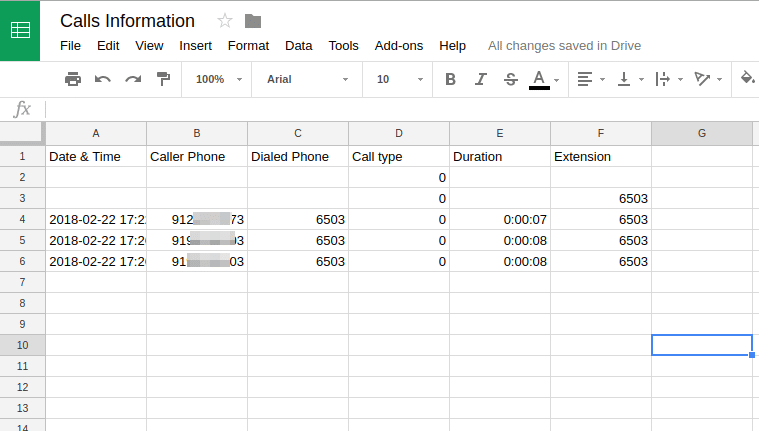Viewport: 759px width, 431px height.
Task: Select row 4 Dialed Phone 6503
Action: click(x=298, y=219)
